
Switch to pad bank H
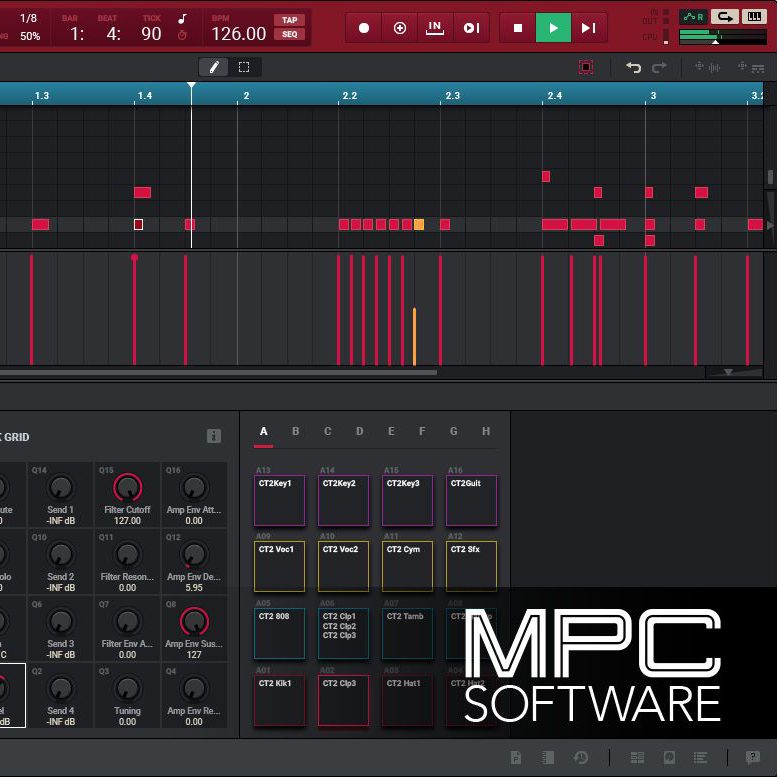pos(486,431)
